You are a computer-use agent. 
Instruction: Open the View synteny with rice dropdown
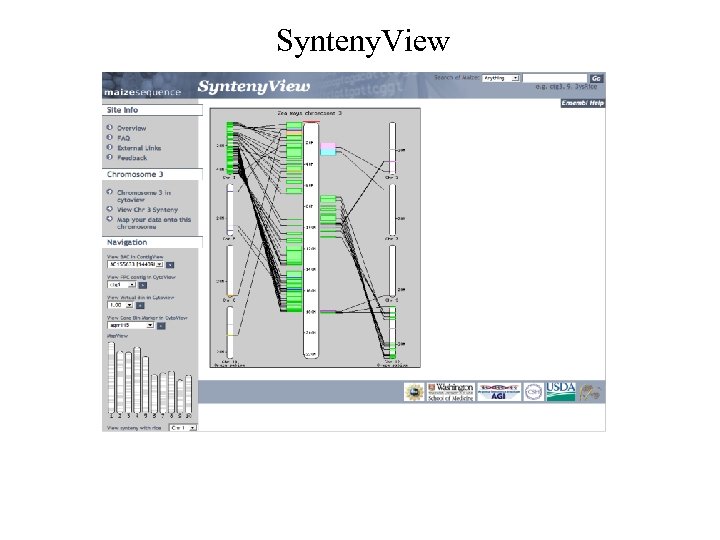(183, 428)
